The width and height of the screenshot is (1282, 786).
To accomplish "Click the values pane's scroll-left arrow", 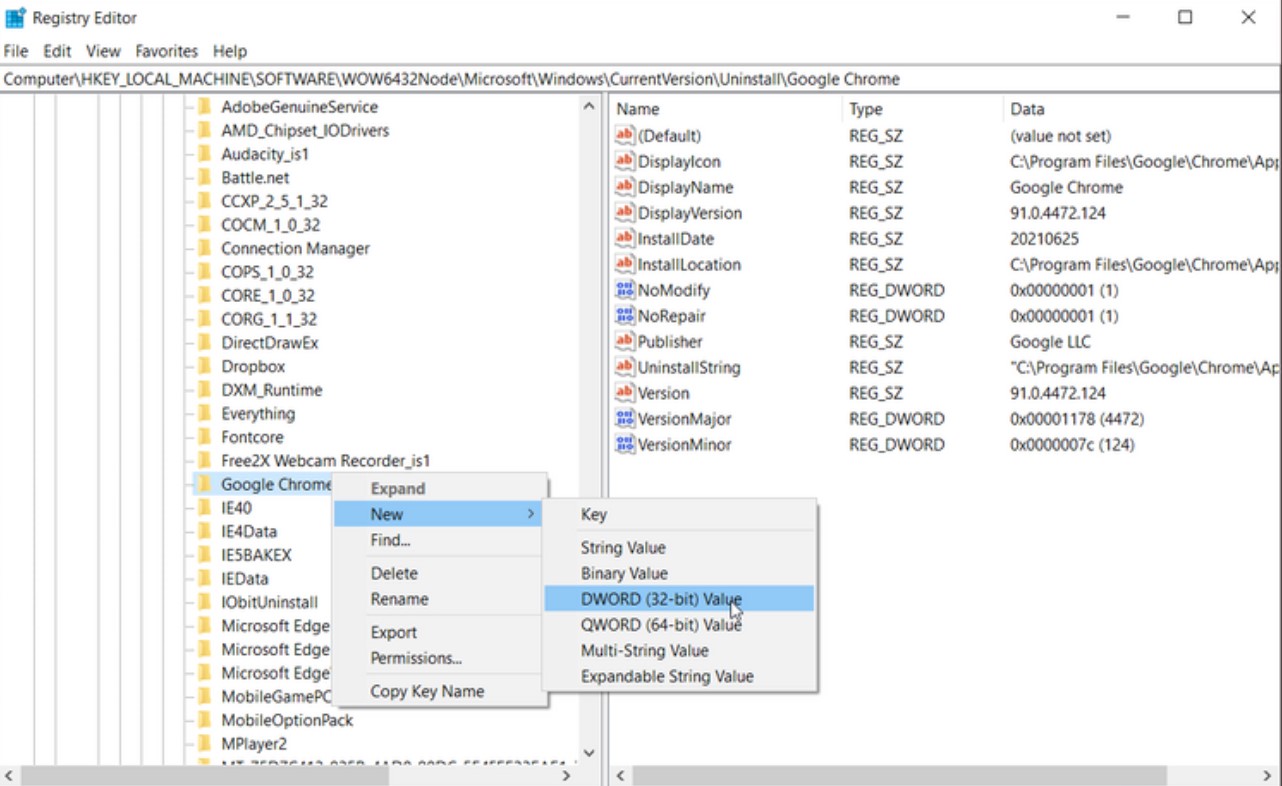I will [620, 775].
